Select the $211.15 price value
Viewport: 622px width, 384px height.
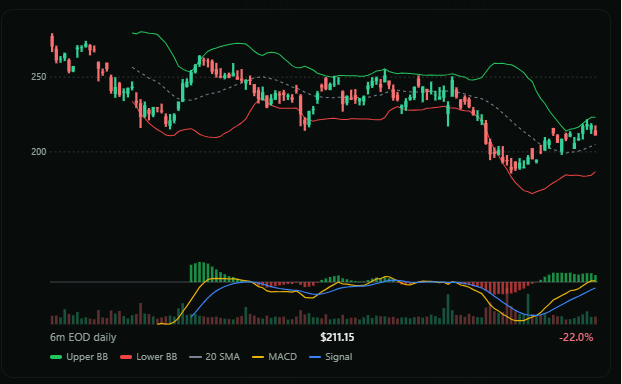click(337, 337)
